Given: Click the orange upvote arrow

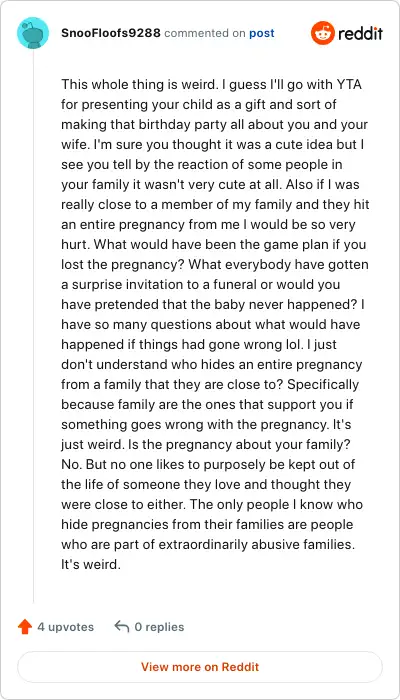Looking at the screenshot, I should (25, 627).
